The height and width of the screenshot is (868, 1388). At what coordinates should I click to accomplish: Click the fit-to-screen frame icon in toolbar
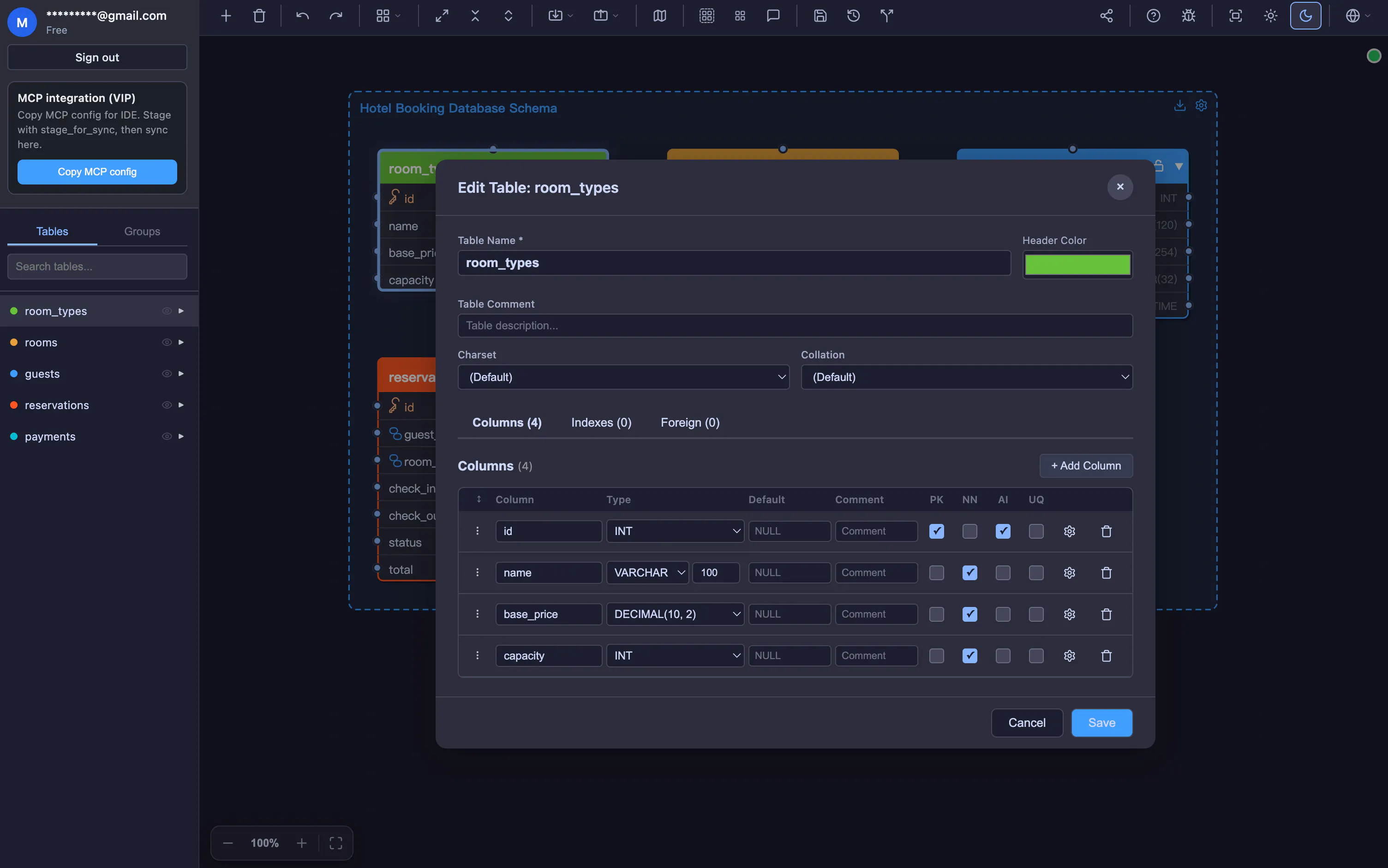pos(1235,16)
